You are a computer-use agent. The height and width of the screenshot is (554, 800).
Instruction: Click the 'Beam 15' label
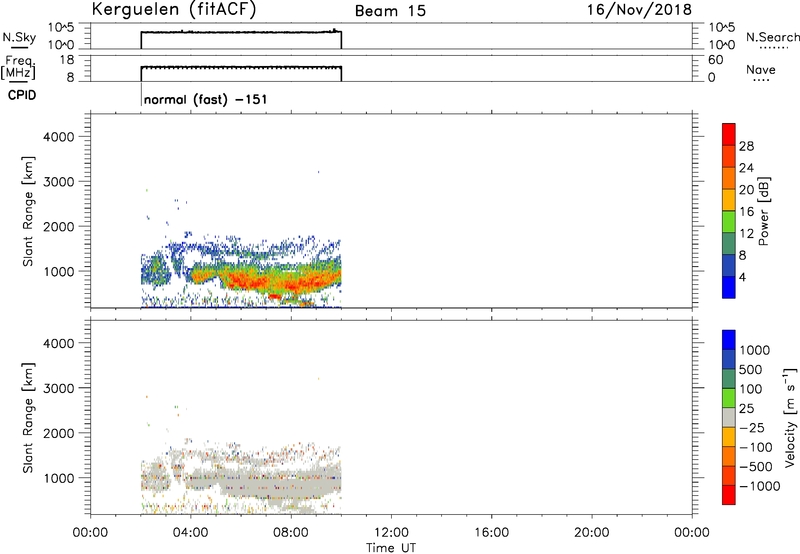(390, 11)
